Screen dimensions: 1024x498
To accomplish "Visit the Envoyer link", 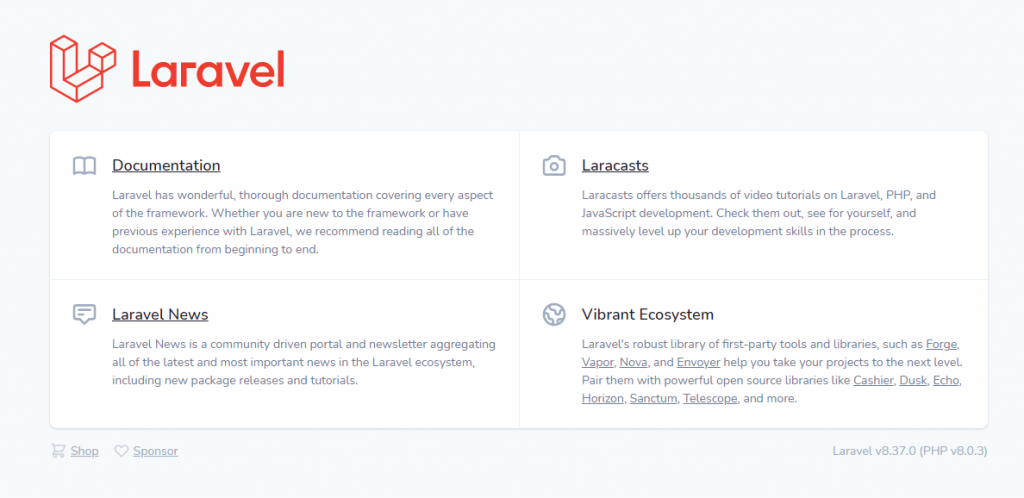I will click(x=698, y=362).
